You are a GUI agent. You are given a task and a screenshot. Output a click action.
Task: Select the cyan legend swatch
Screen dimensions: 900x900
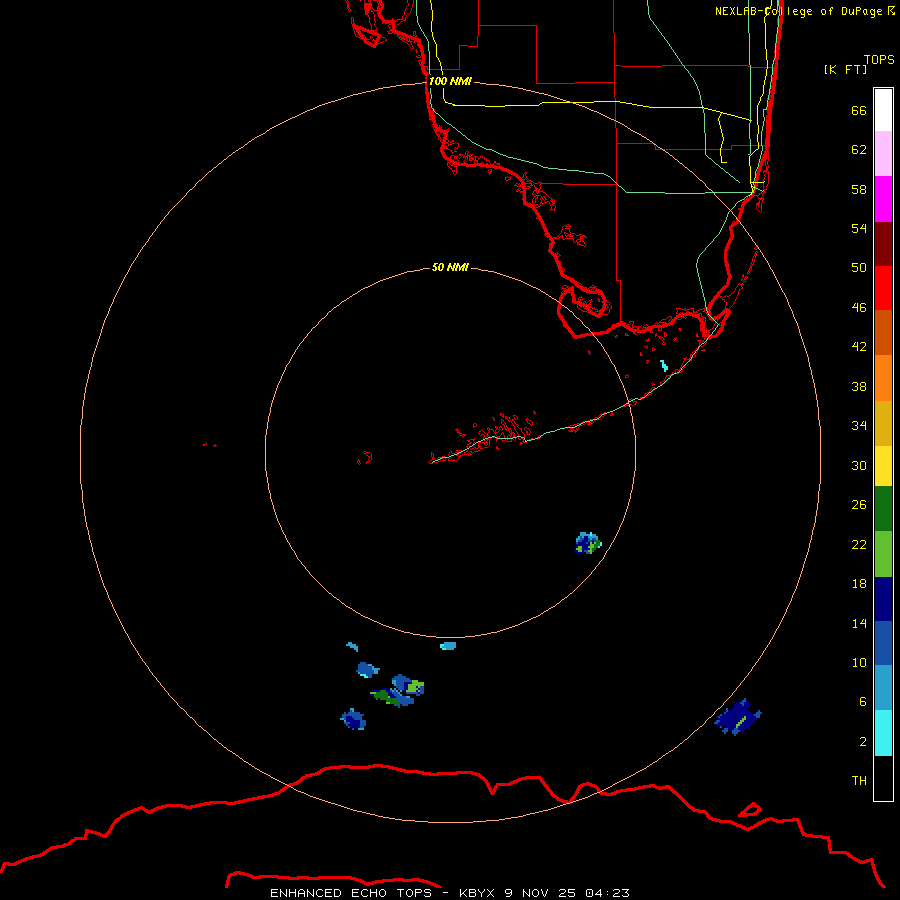[x=883, y=733]
